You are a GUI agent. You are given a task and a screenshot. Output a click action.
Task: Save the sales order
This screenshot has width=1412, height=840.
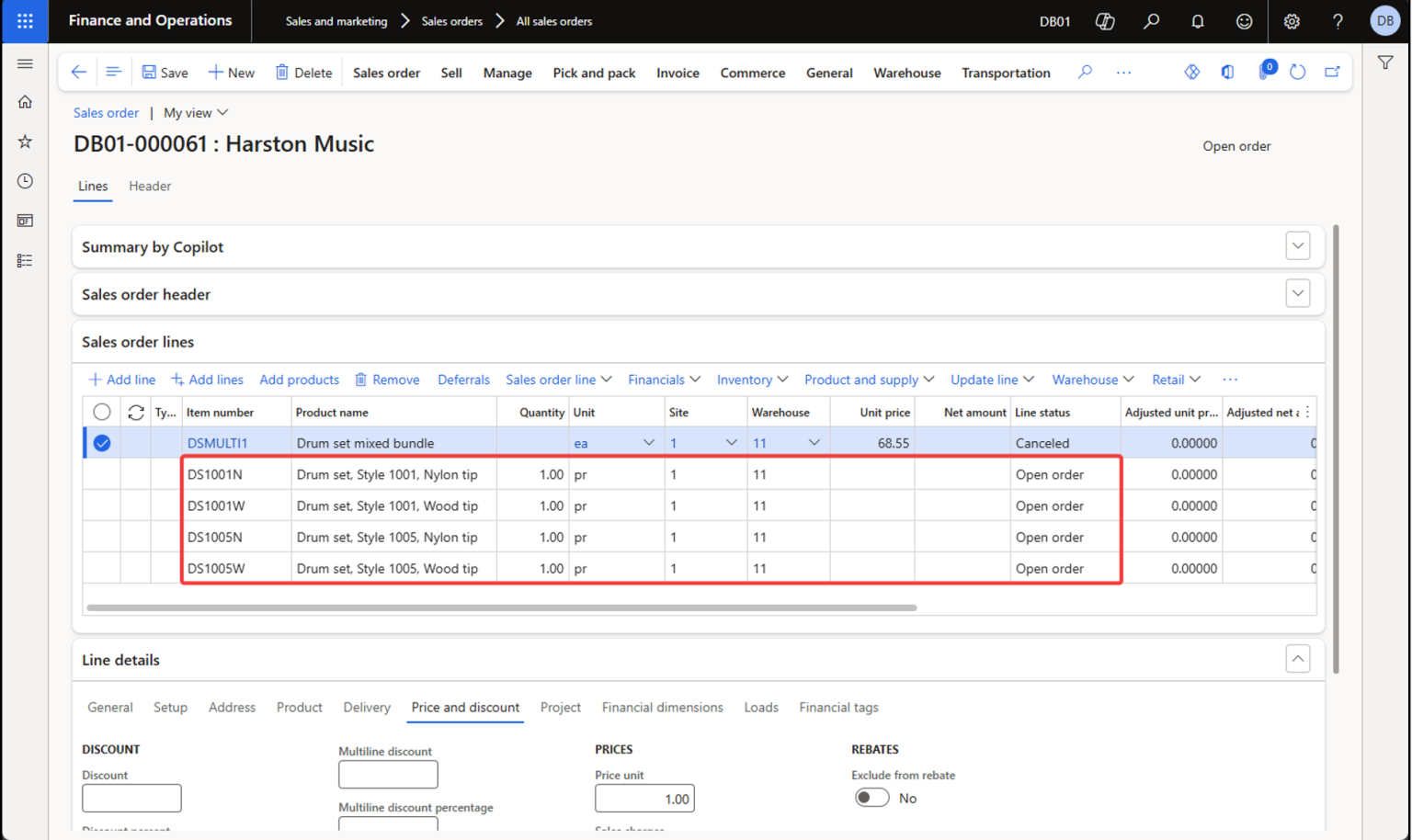tap(165, 73)
